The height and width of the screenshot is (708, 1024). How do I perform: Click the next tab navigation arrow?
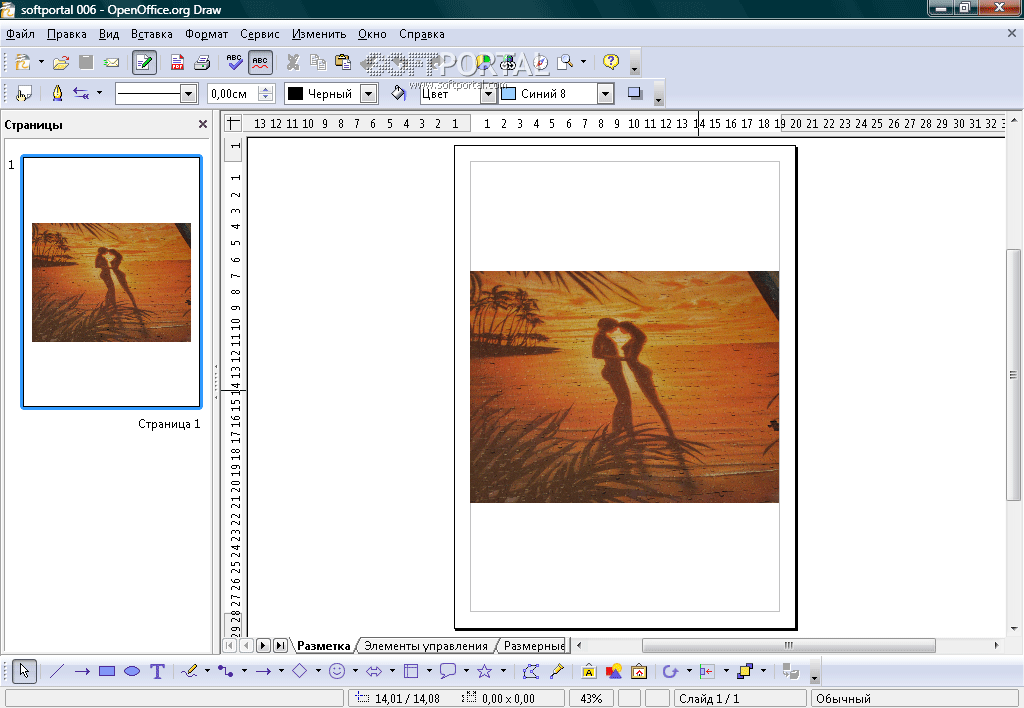point(263,645)
